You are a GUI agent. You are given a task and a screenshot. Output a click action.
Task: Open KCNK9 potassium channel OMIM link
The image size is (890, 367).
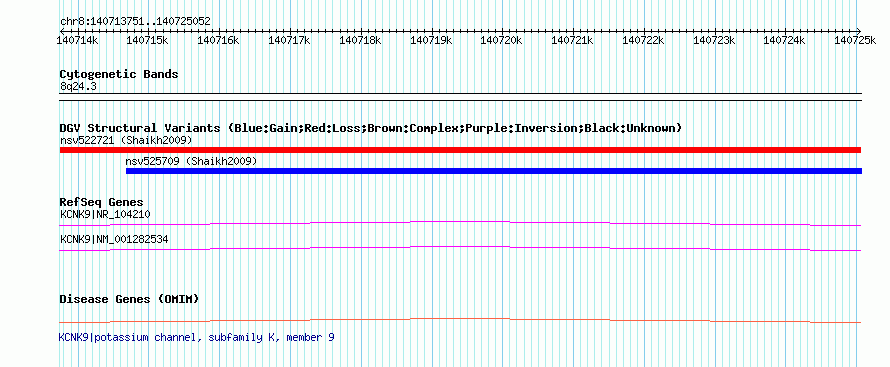pyautogui.click(x=196, y=338)
